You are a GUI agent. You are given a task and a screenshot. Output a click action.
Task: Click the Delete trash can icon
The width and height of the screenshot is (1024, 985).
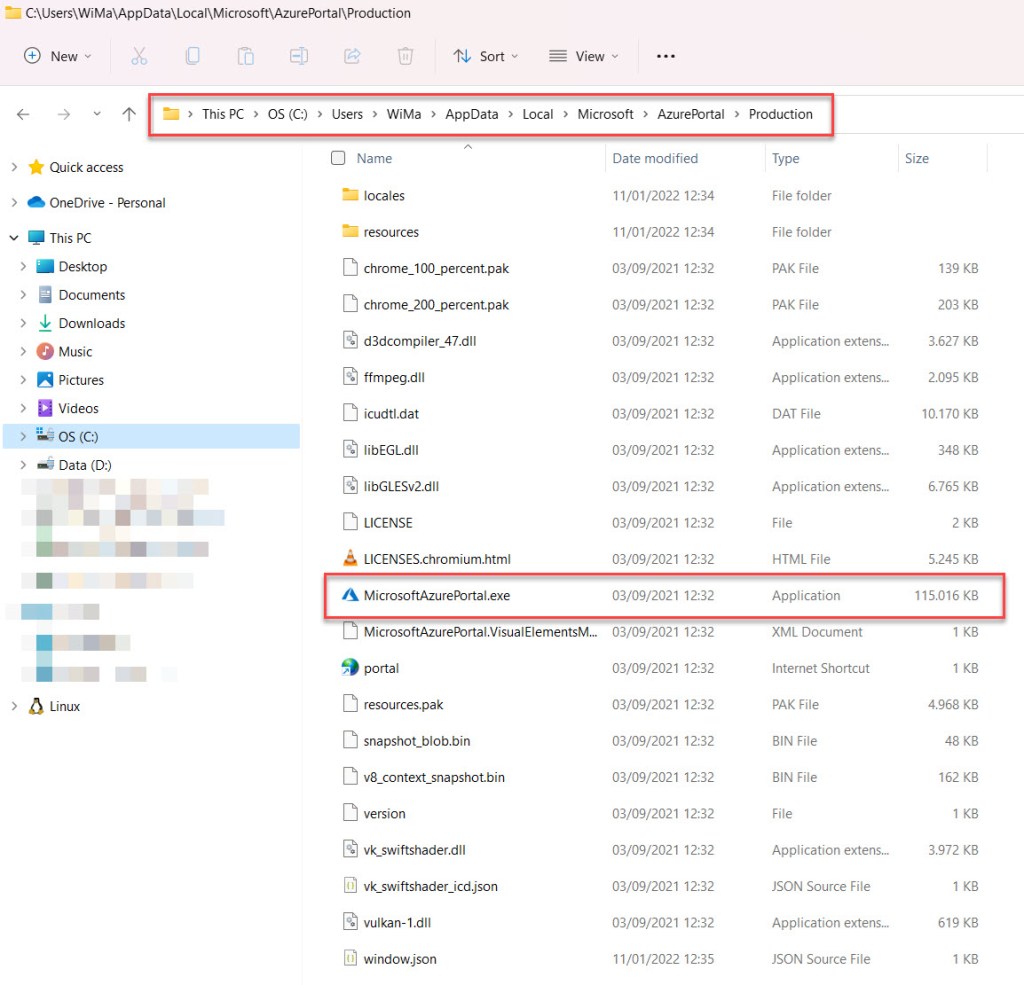coord(405,56)
